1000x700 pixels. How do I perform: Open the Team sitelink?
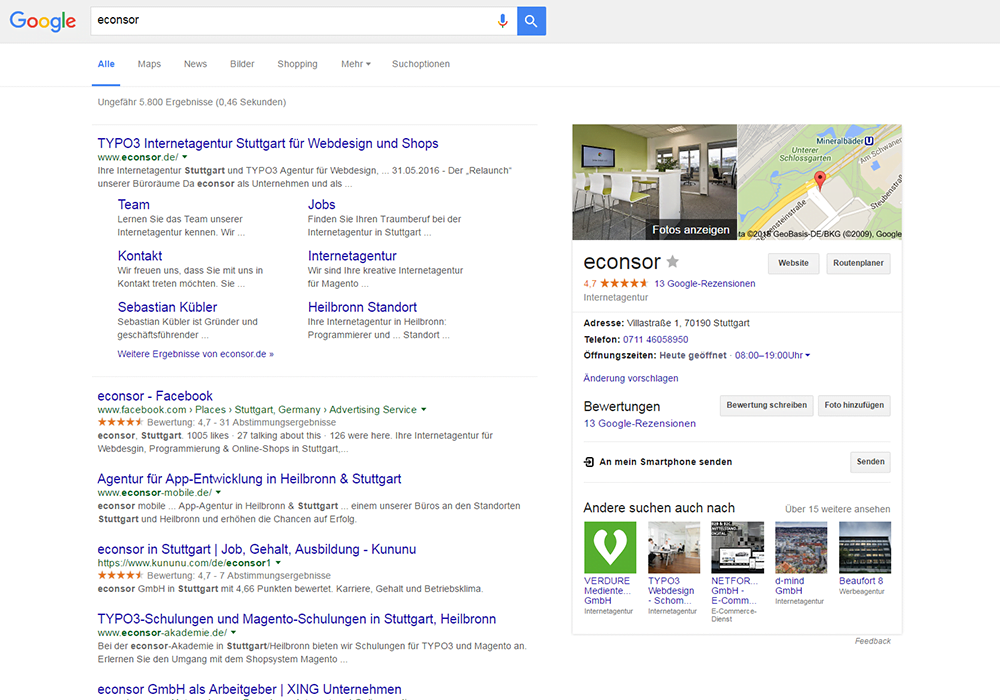click(133, 205)
